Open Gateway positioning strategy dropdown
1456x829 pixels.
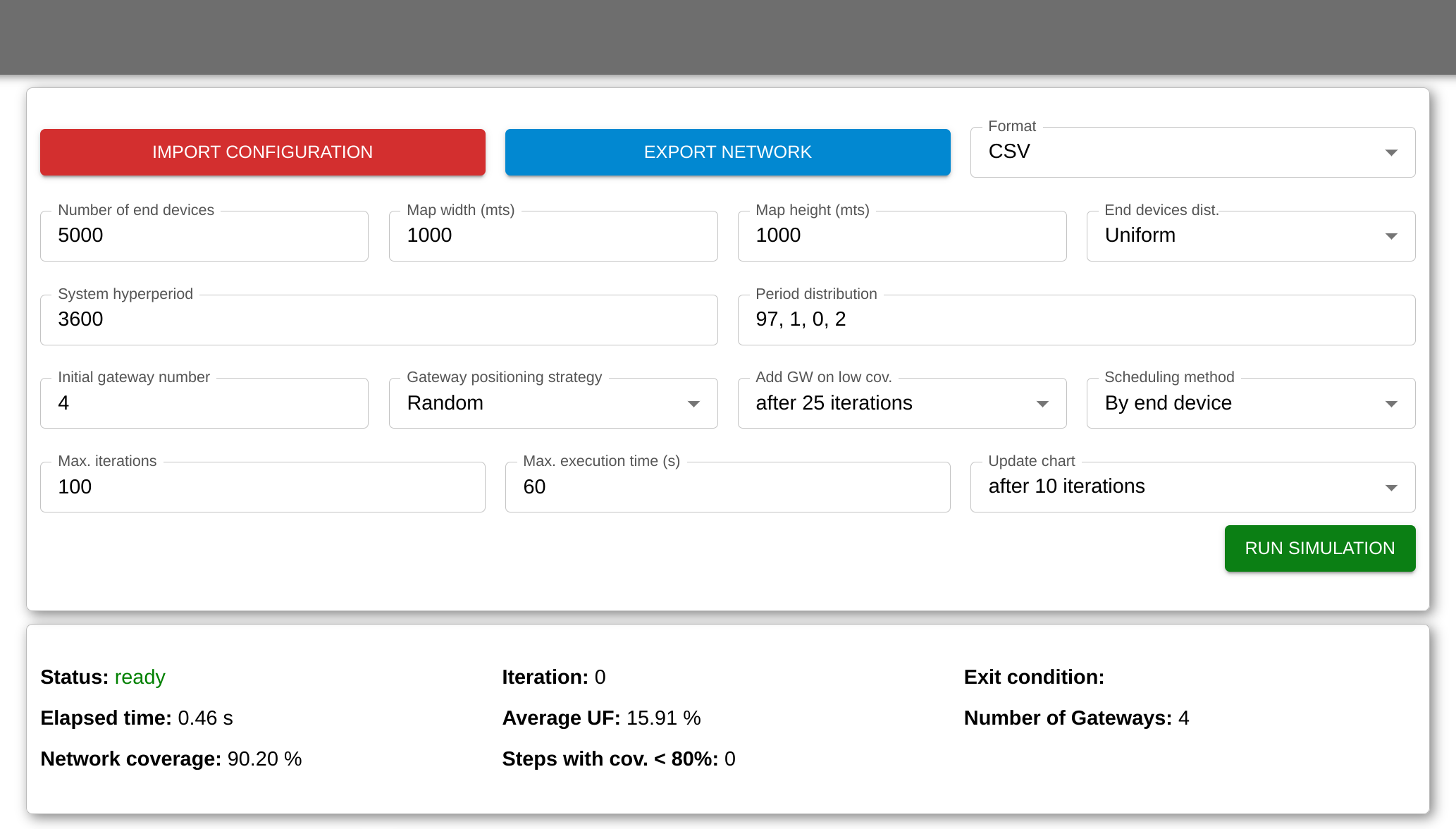pyautogui.click(x=553, y=403)
